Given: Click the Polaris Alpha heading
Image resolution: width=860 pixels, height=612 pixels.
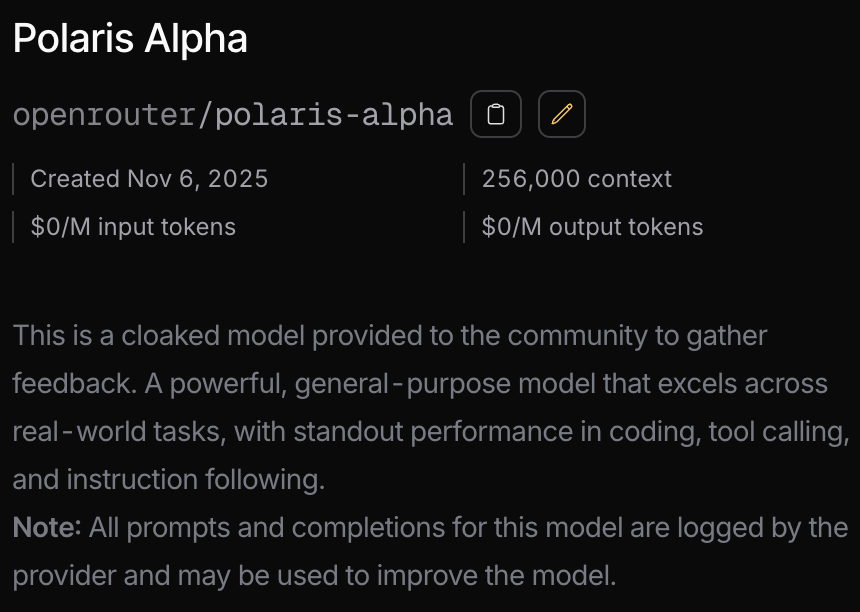Looking at the screenshot, I should pyautogui.click(x=130, y=39).
